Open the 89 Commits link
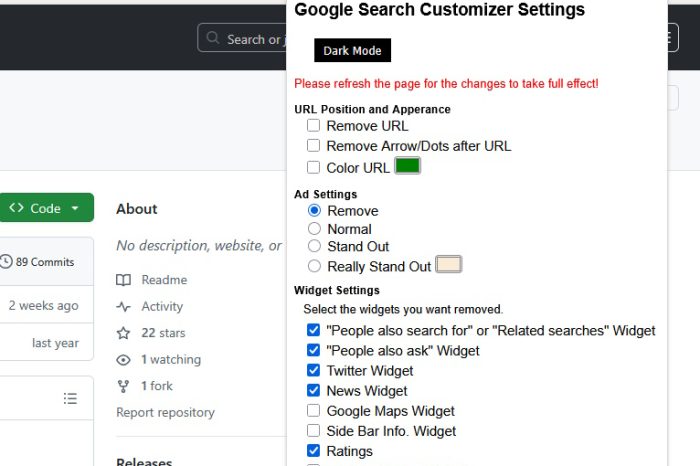Screen dimensions: 700x466 coord(44,262)
